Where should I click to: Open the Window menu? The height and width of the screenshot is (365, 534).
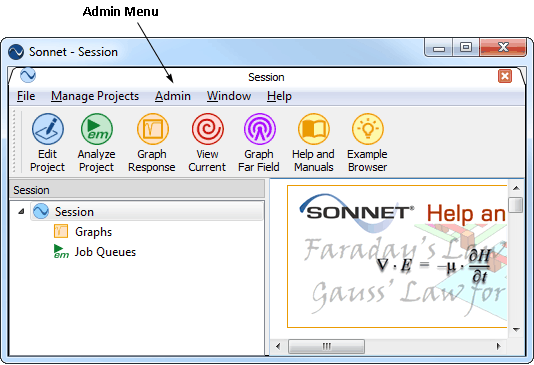coord(229,96)
